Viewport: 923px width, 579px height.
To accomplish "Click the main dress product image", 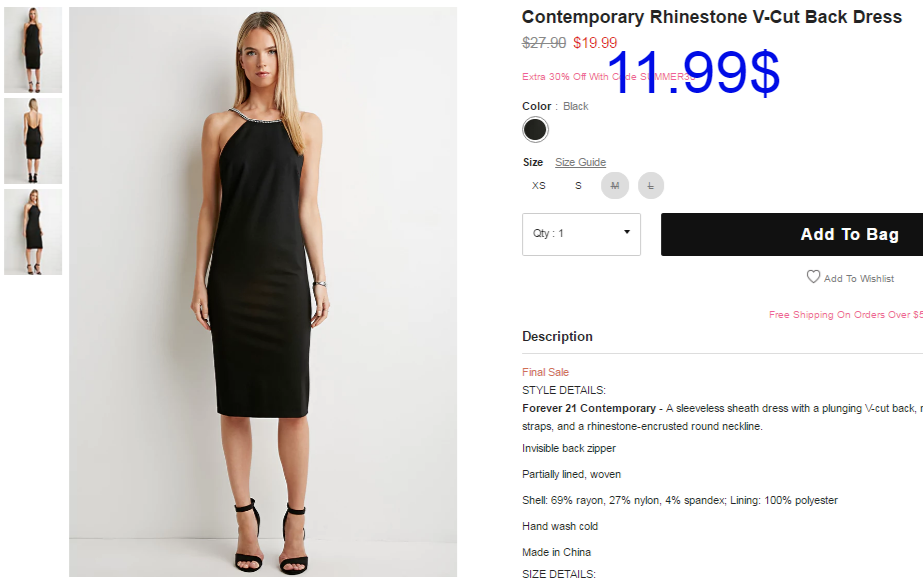I will click(x=263, y=292).
